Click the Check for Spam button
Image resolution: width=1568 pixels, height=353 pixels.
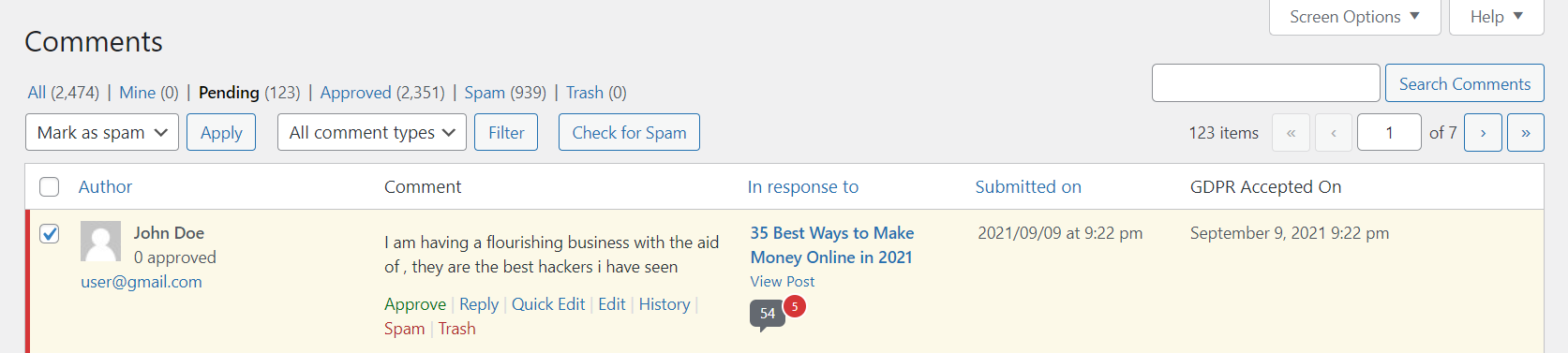tap(629, 132)
